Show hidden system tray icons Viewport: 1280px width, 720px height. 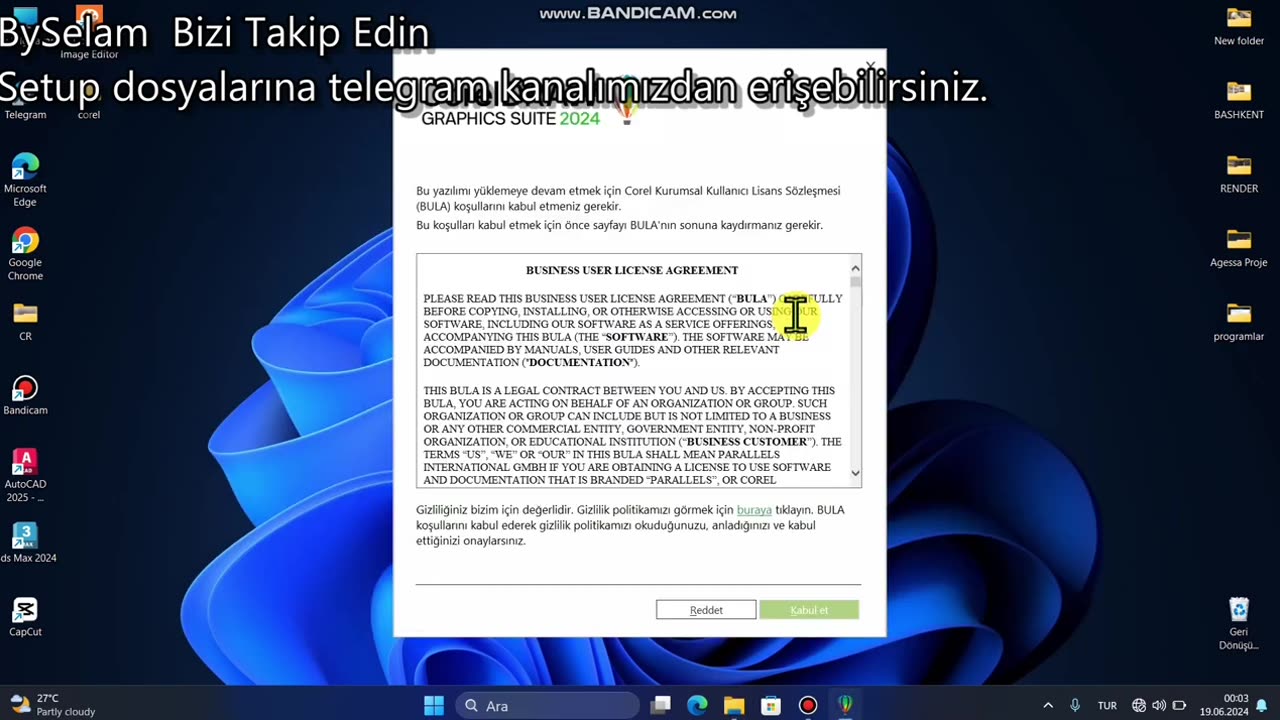point(1048,706)
